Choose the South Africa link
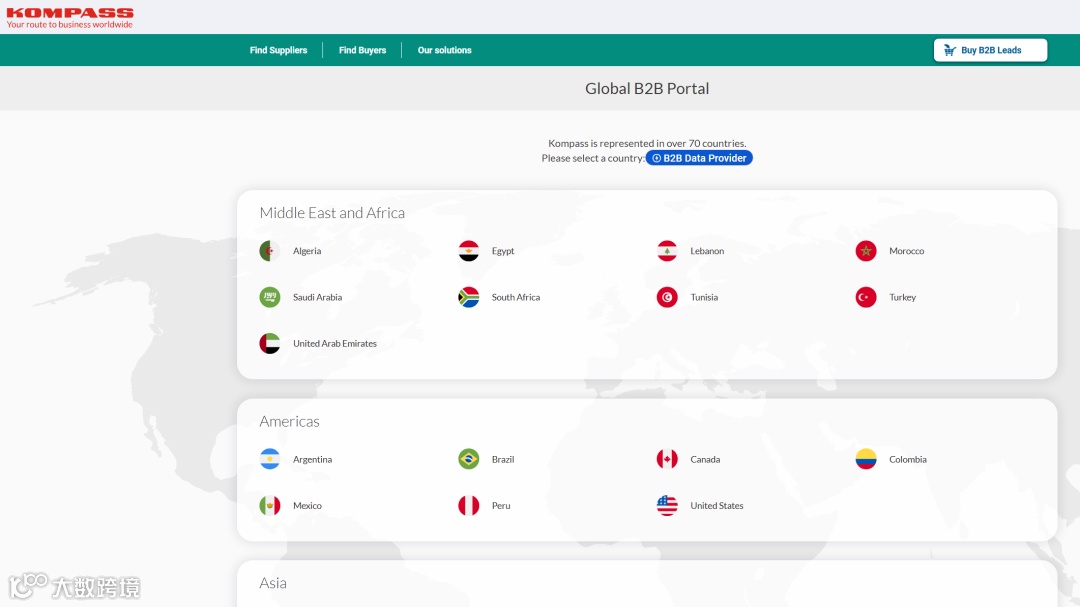 click(515, 297)
